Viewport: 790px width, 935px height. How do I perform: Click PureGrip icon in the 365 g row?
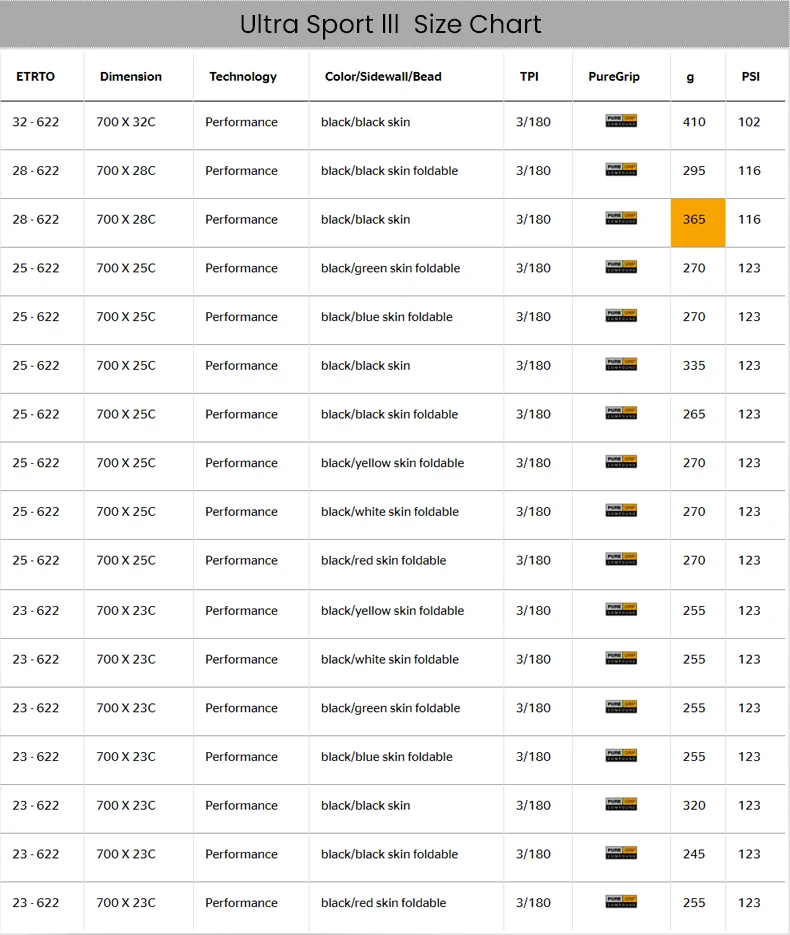621,218
